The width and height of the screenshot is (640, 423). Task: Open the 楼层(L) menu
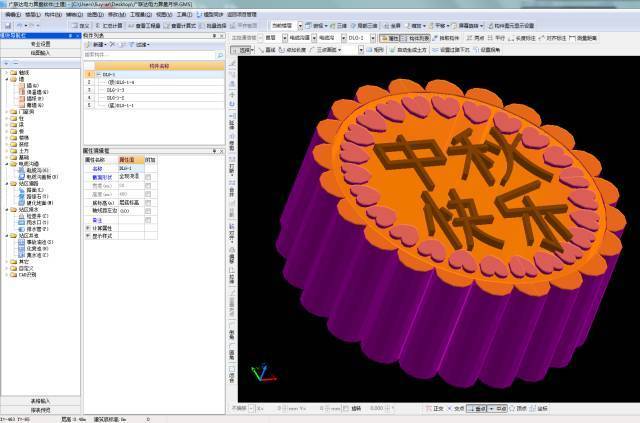[x=33, y=14]
